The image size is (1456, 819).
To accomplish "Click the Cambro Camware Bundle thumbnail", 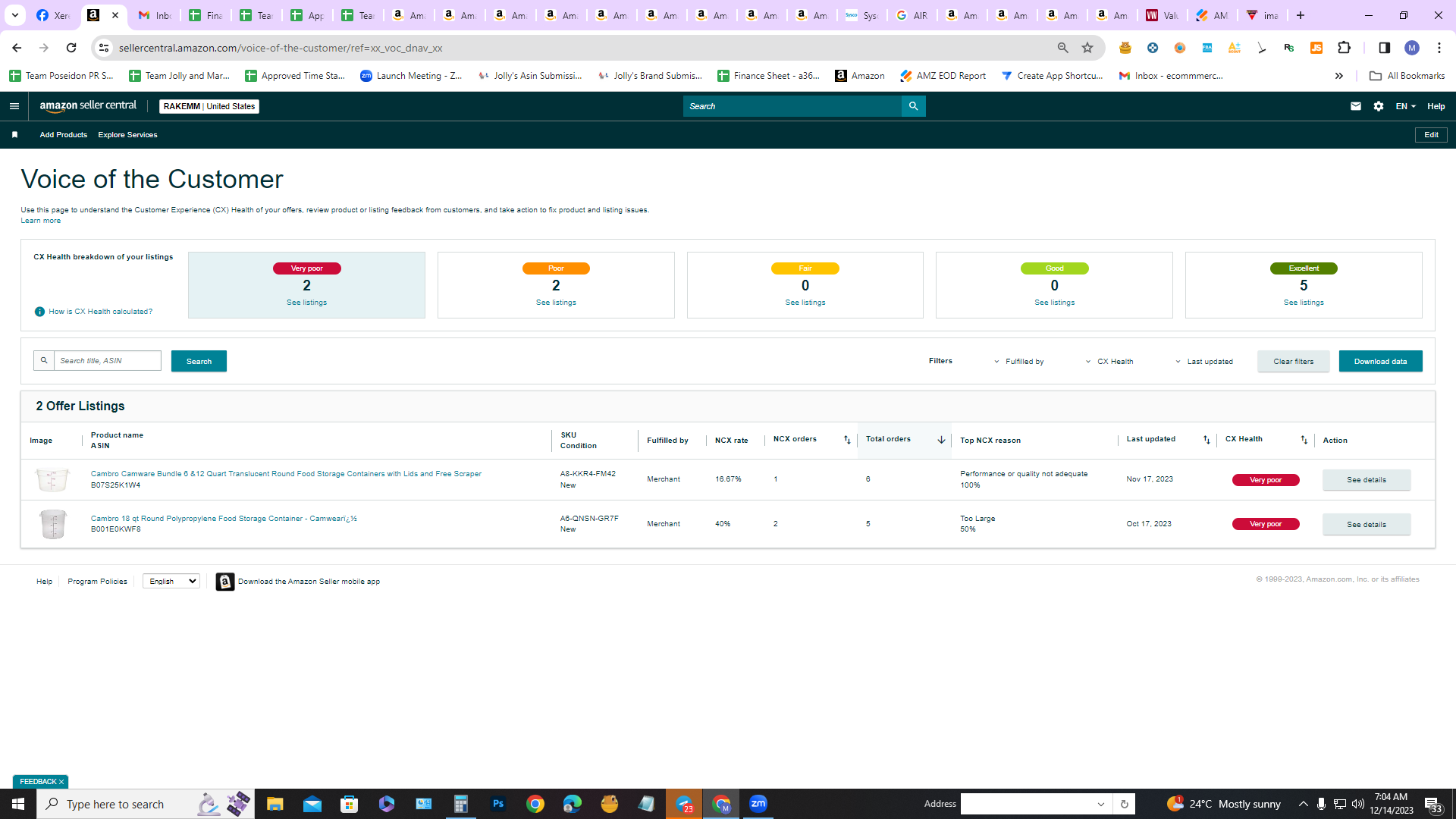I will click(52, 479).
